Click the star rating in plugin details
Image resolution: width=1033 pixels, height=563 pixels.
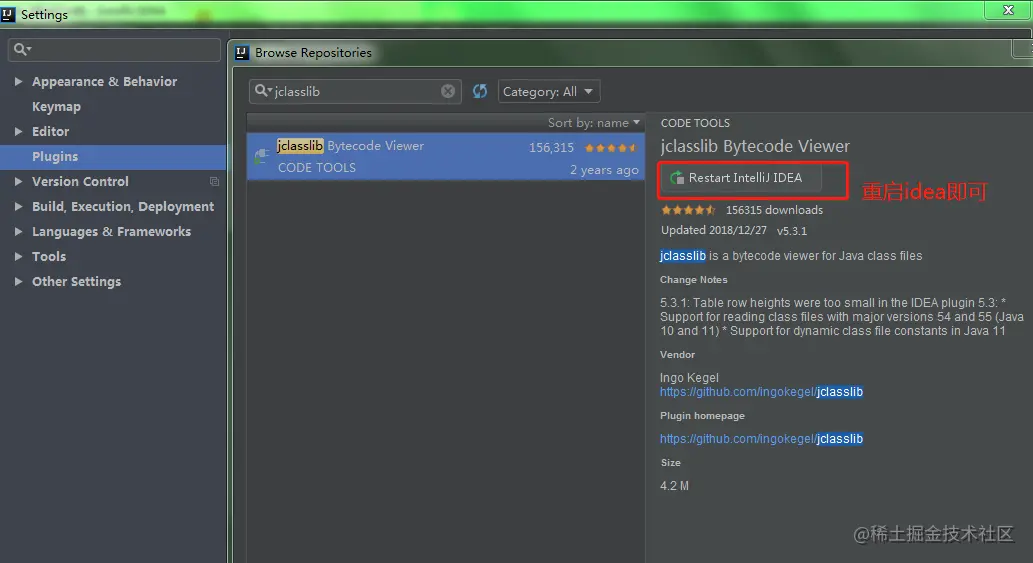(688, 210)
